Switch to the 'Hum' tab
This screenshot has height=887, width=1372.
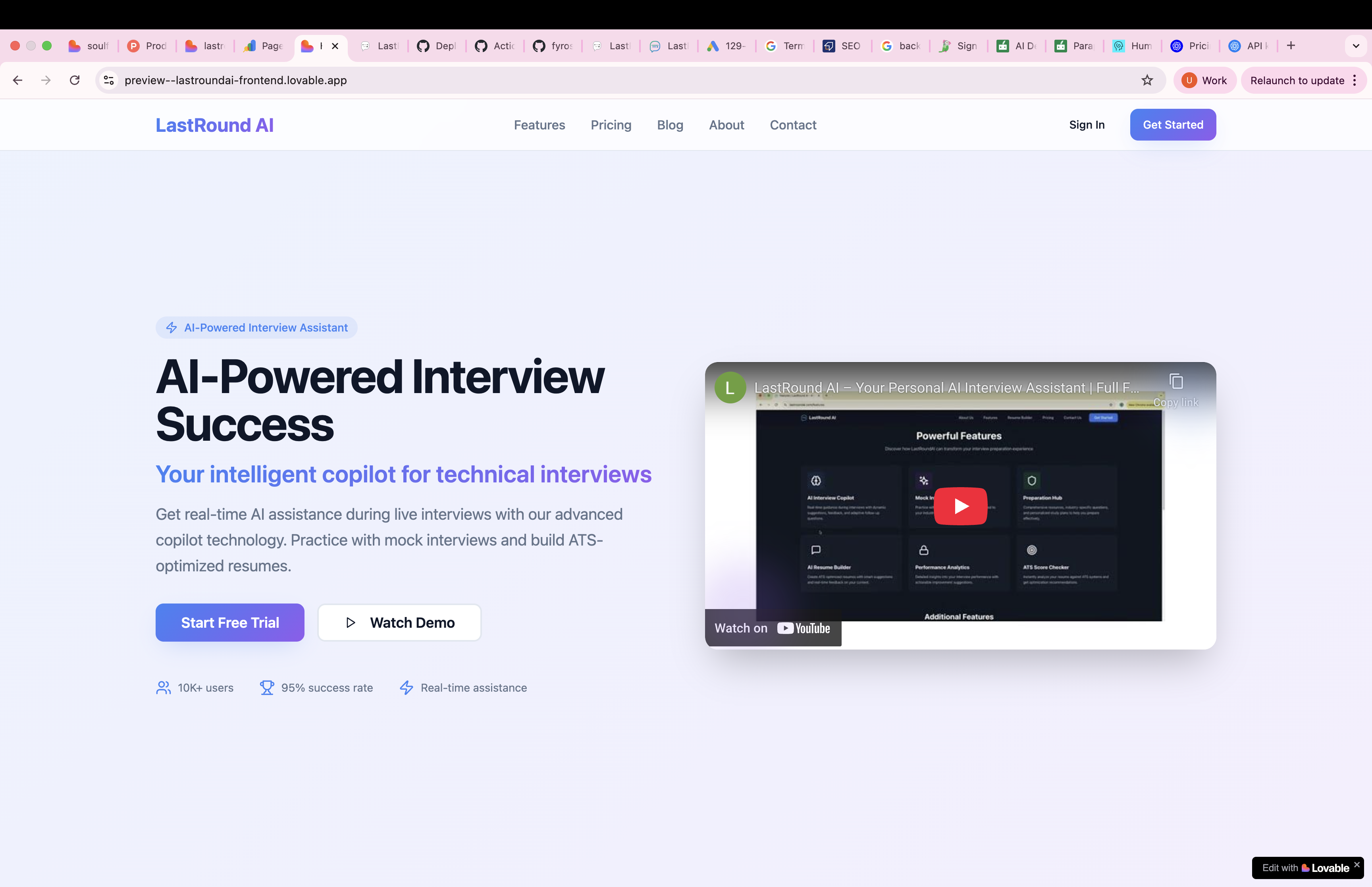click(1133, 46)
